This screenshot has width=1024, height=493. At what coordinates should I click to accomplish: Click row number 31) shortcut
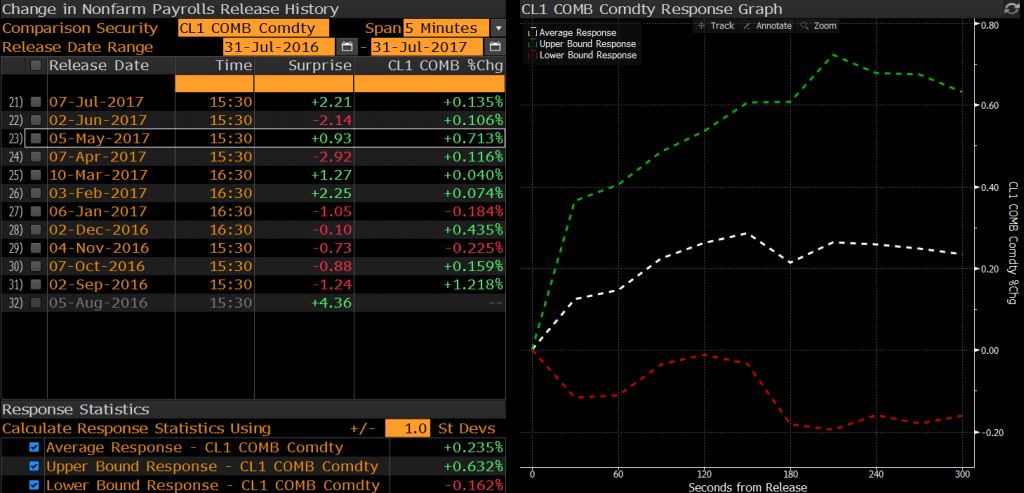click(x=16, y=285)
